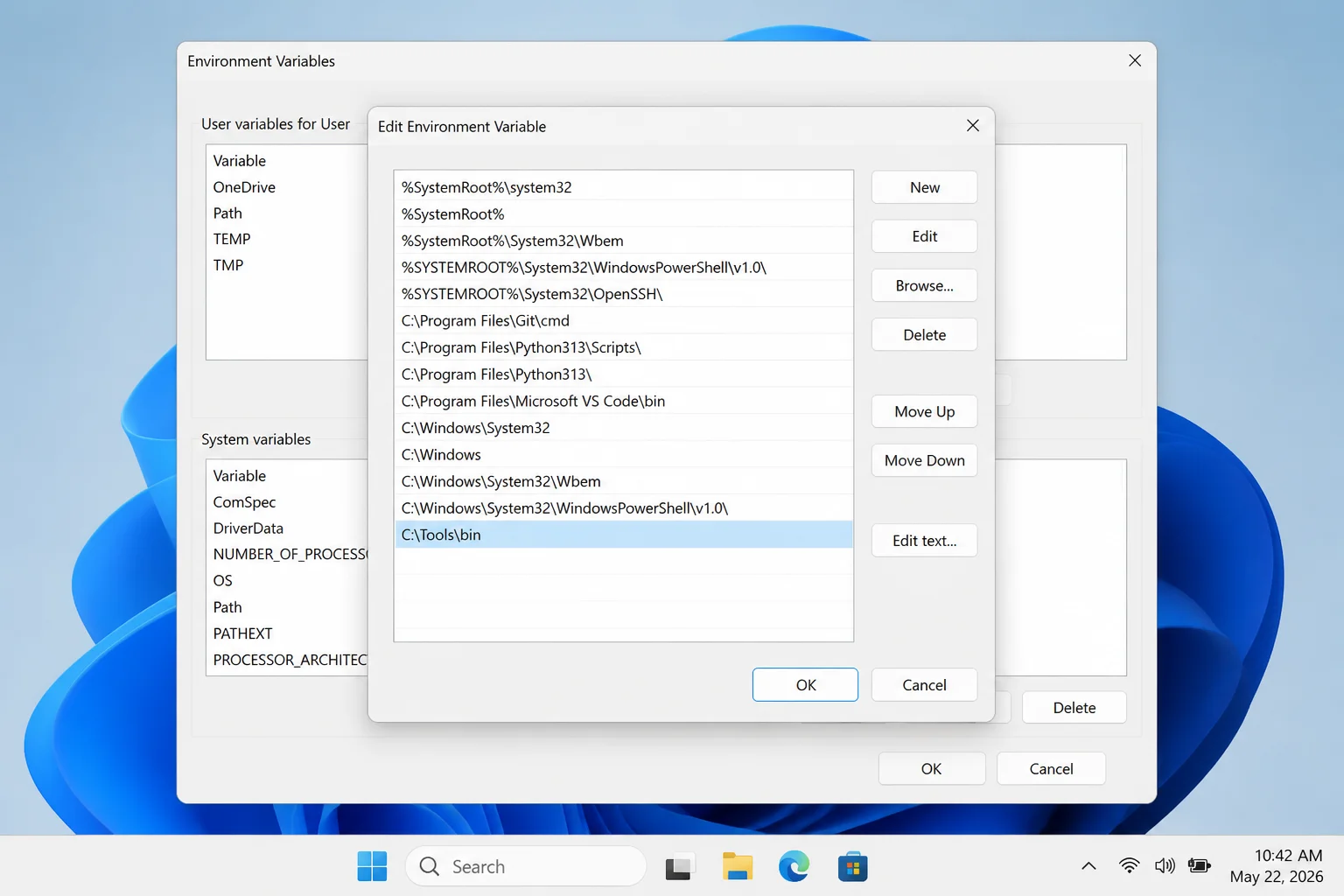
Task: Select the %SYSTEMROOT% WindowsPowerShell\v1.0\ entry
Action: (x=624, y=268)
